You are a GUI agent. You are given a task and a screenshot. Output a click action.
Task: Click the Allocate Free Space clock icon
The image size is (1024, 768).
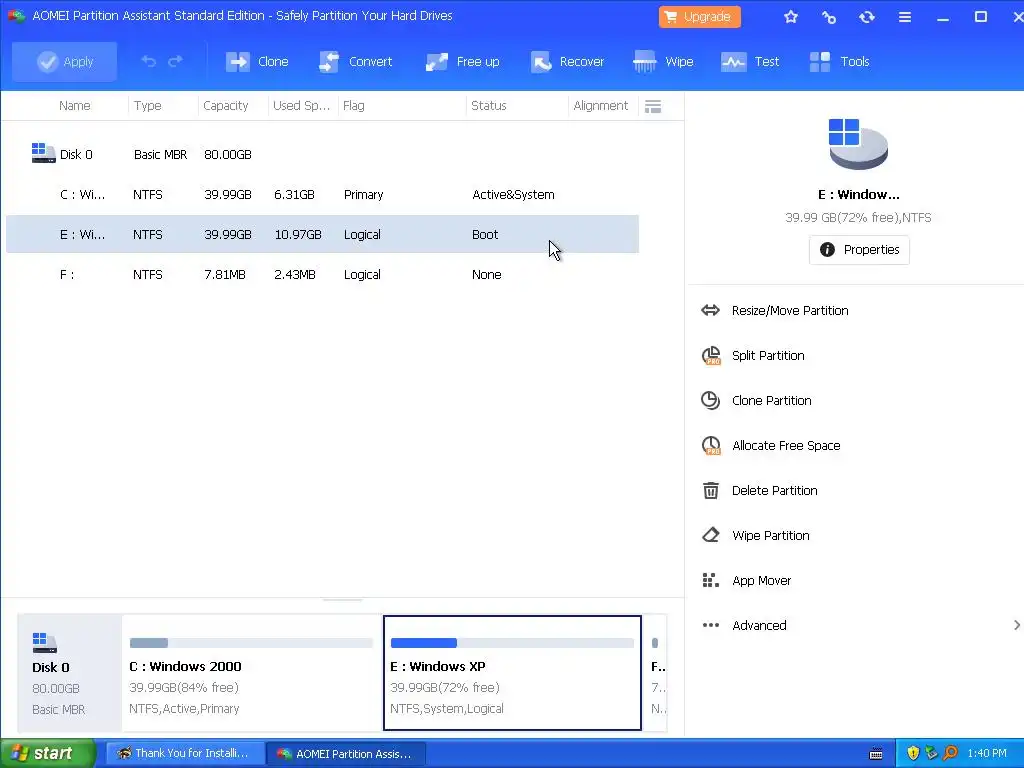[711, 445]
